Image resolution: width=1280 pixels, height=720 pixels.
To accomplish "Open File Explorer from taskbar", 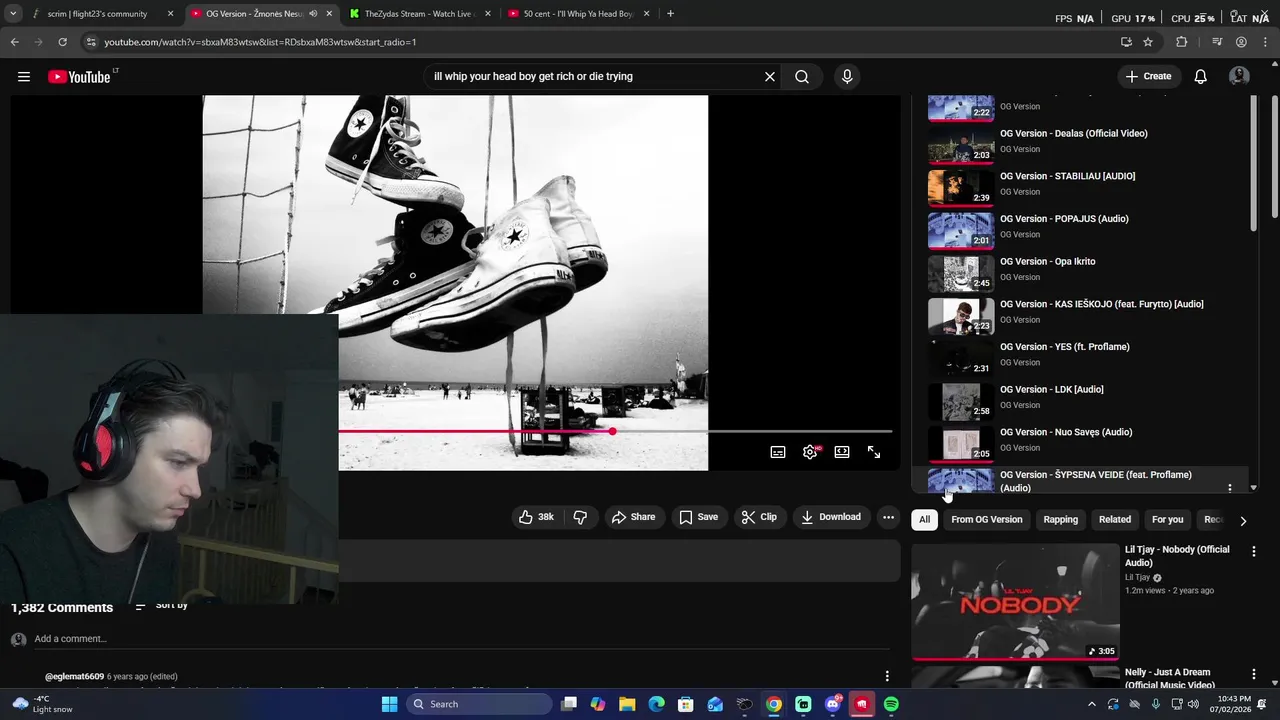I will pyautogui.click(x=627, y=704).
